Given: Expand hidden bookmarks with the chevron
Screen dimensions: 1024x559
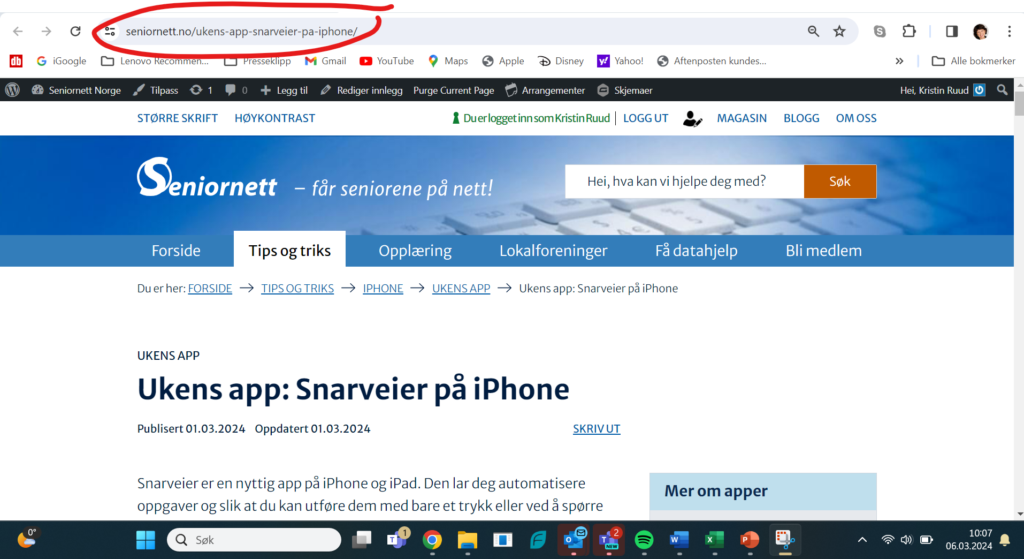Looking at the screenshot, I should (899, 61).
